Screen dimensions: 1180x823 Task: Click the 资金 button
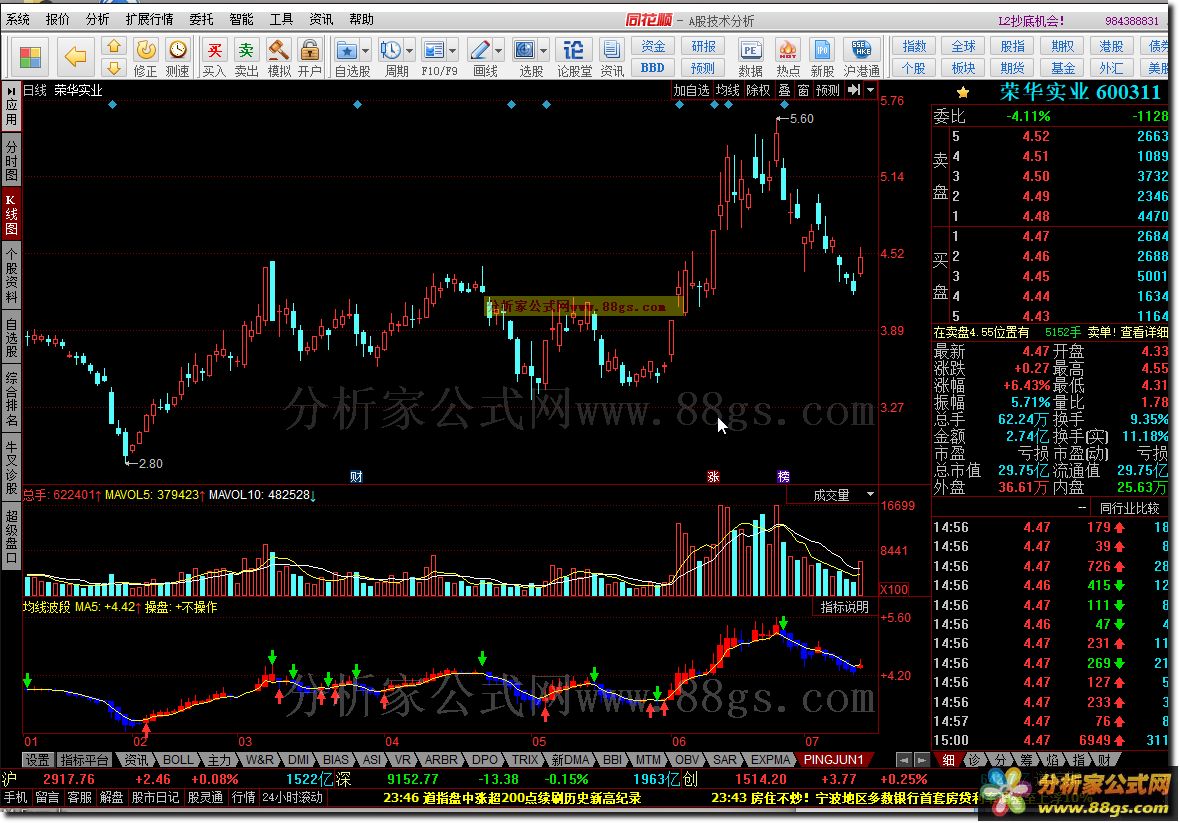click(652, 47)
